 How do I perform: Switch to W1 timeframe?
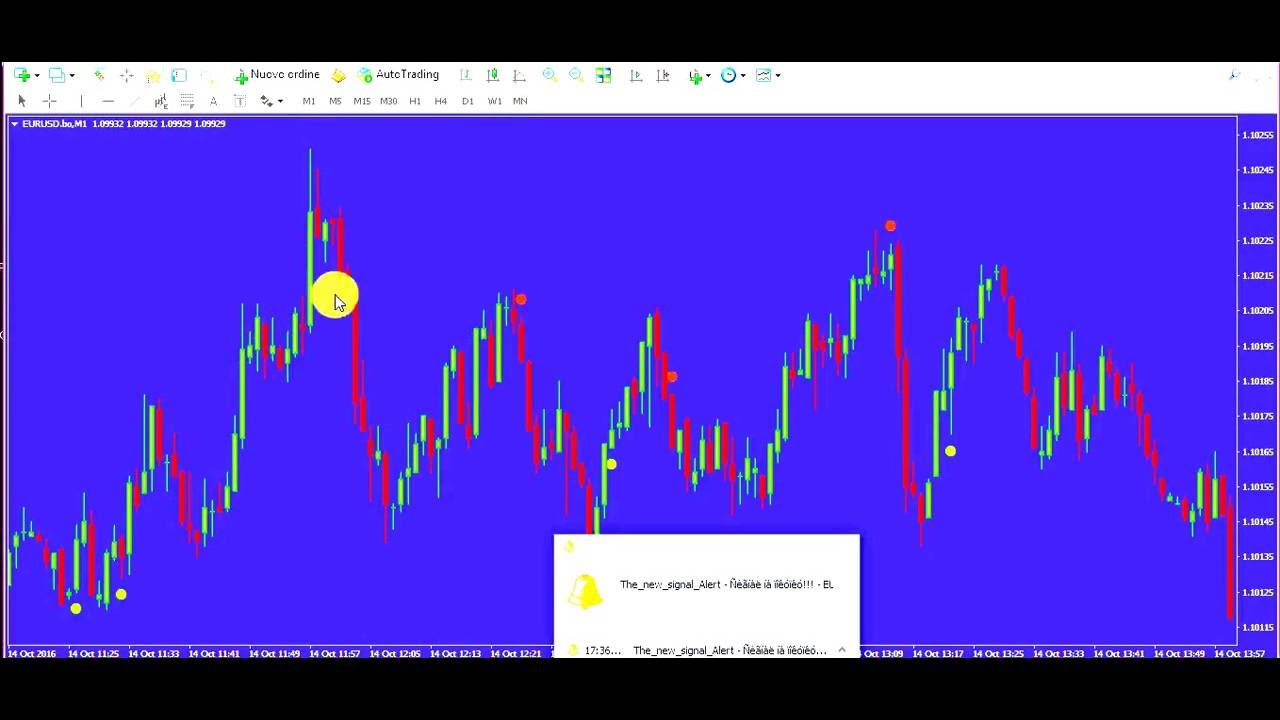click(x=495, y=101)
